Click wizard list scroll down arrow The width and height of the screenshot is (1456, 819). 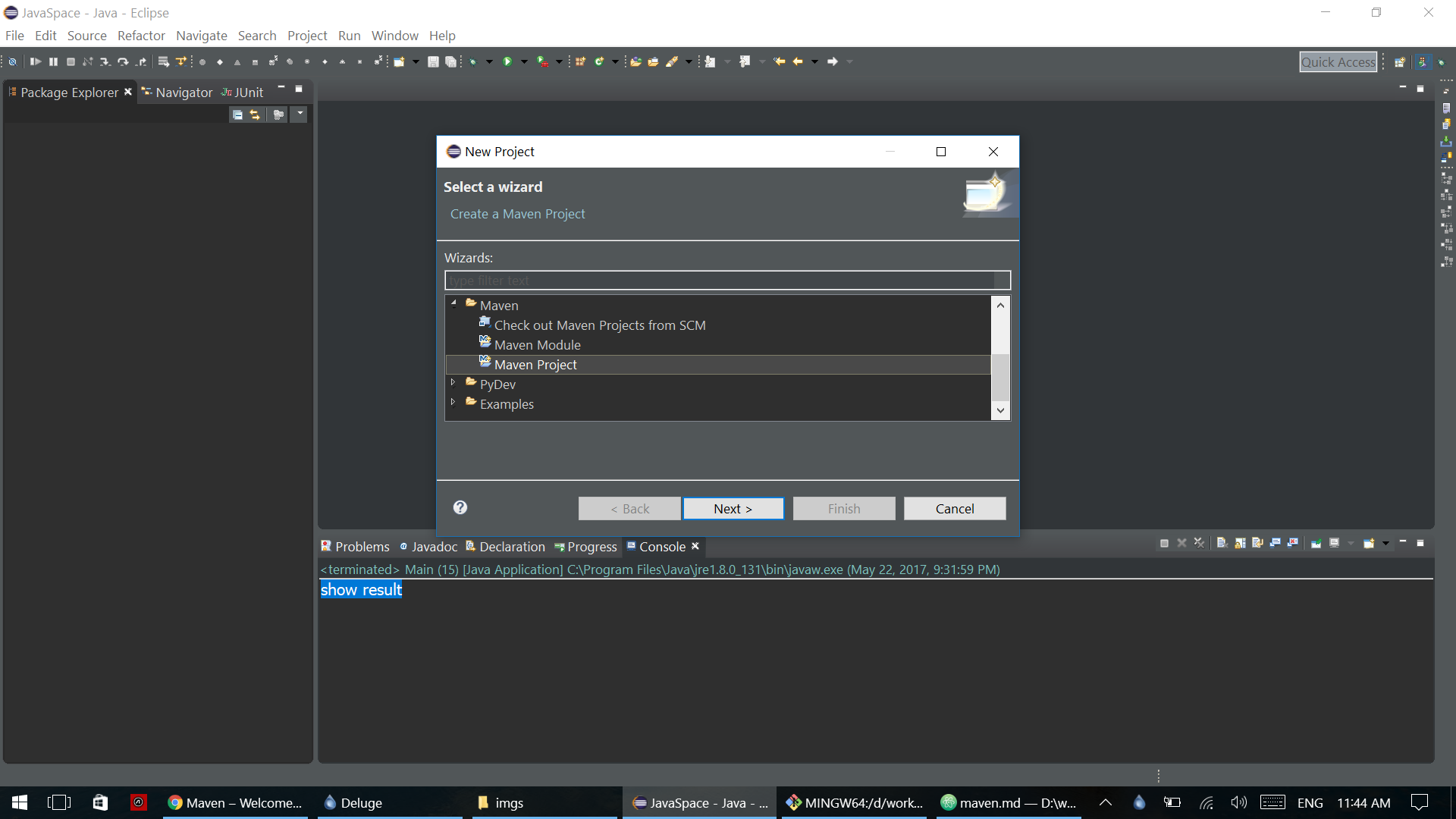pyautogui.click(x=1001, y=410)
